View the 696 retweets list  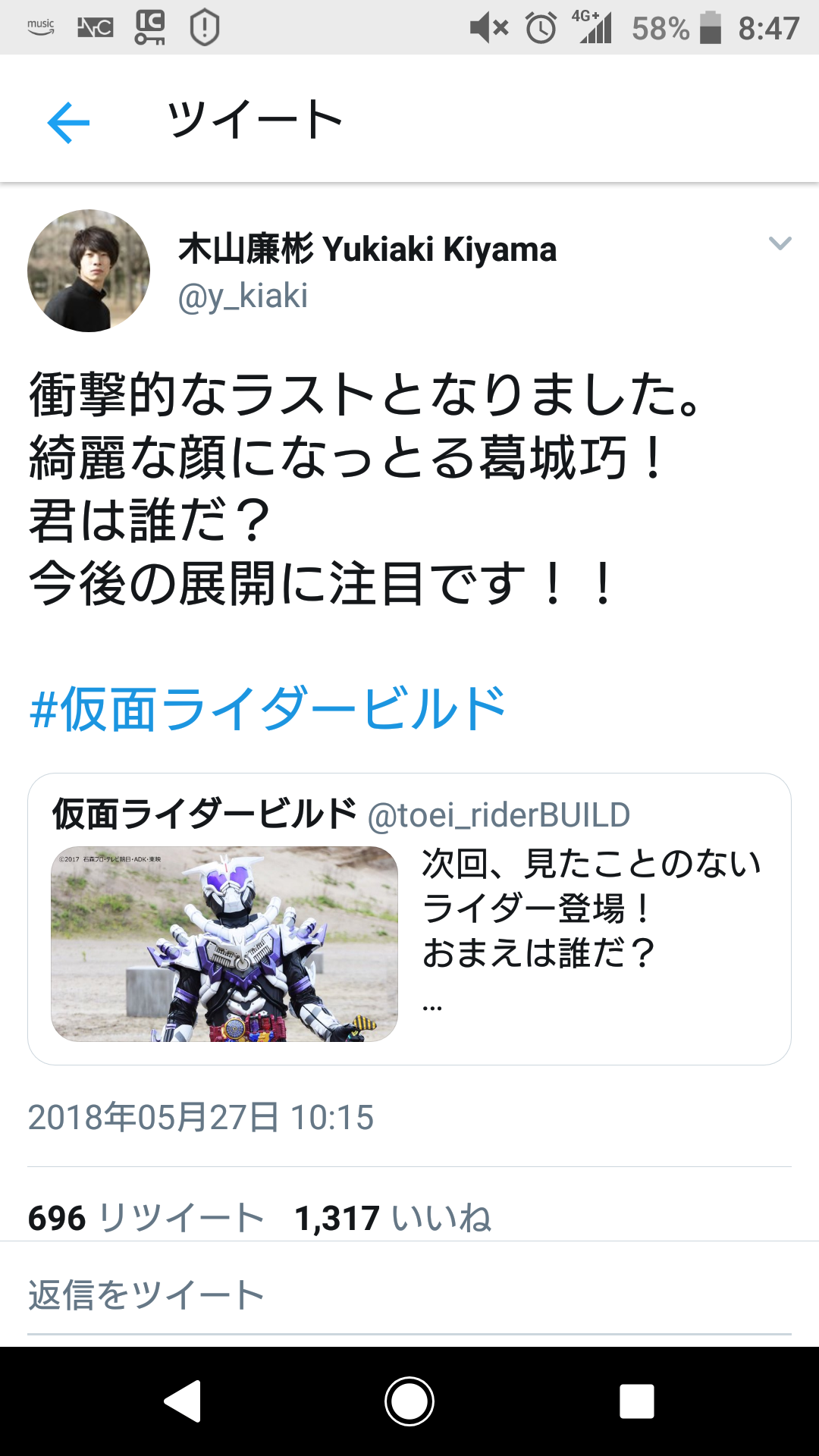pyautogui.click(x=146, y=1218)
